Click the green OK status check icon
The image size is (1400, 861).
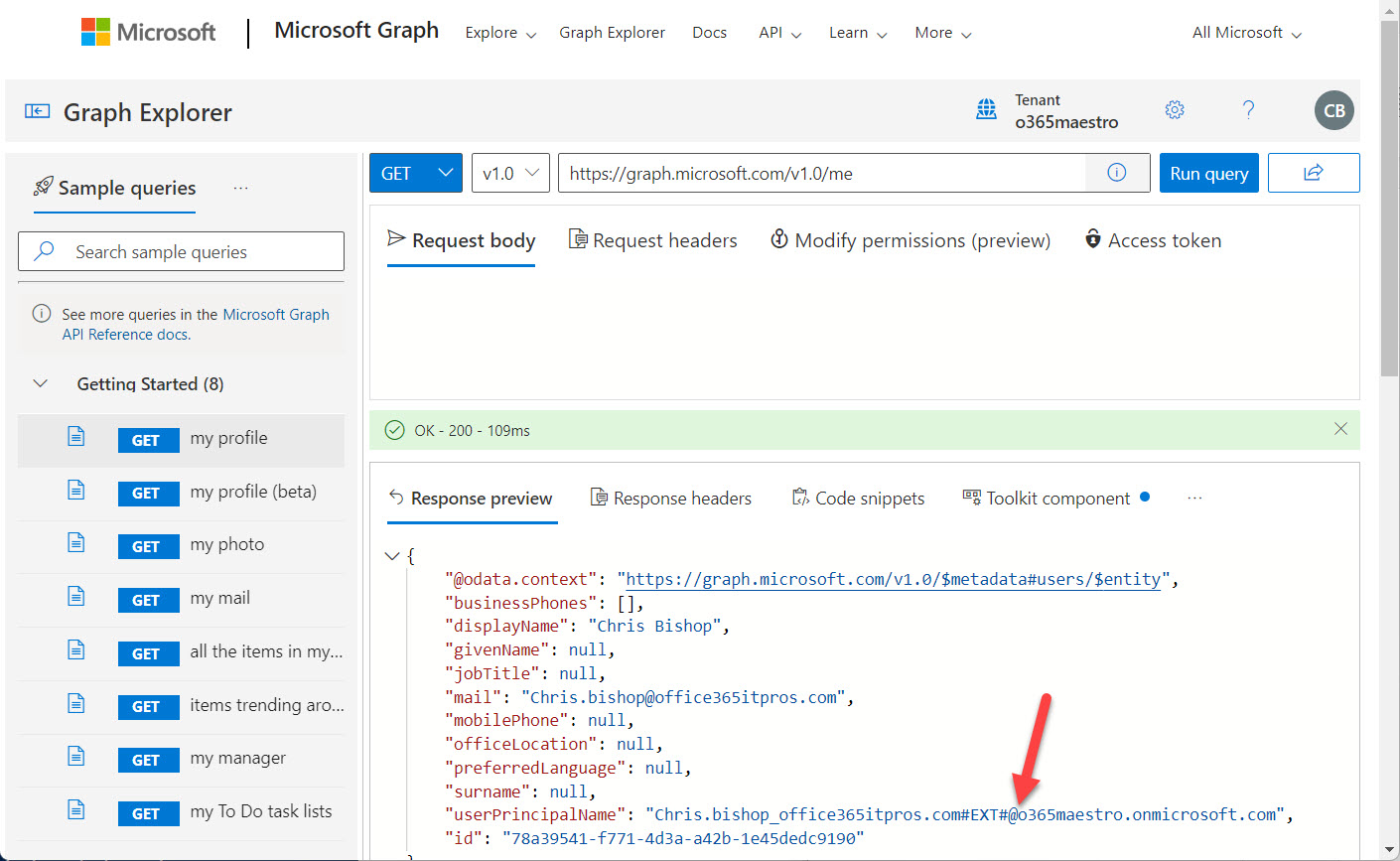point(394,430)
